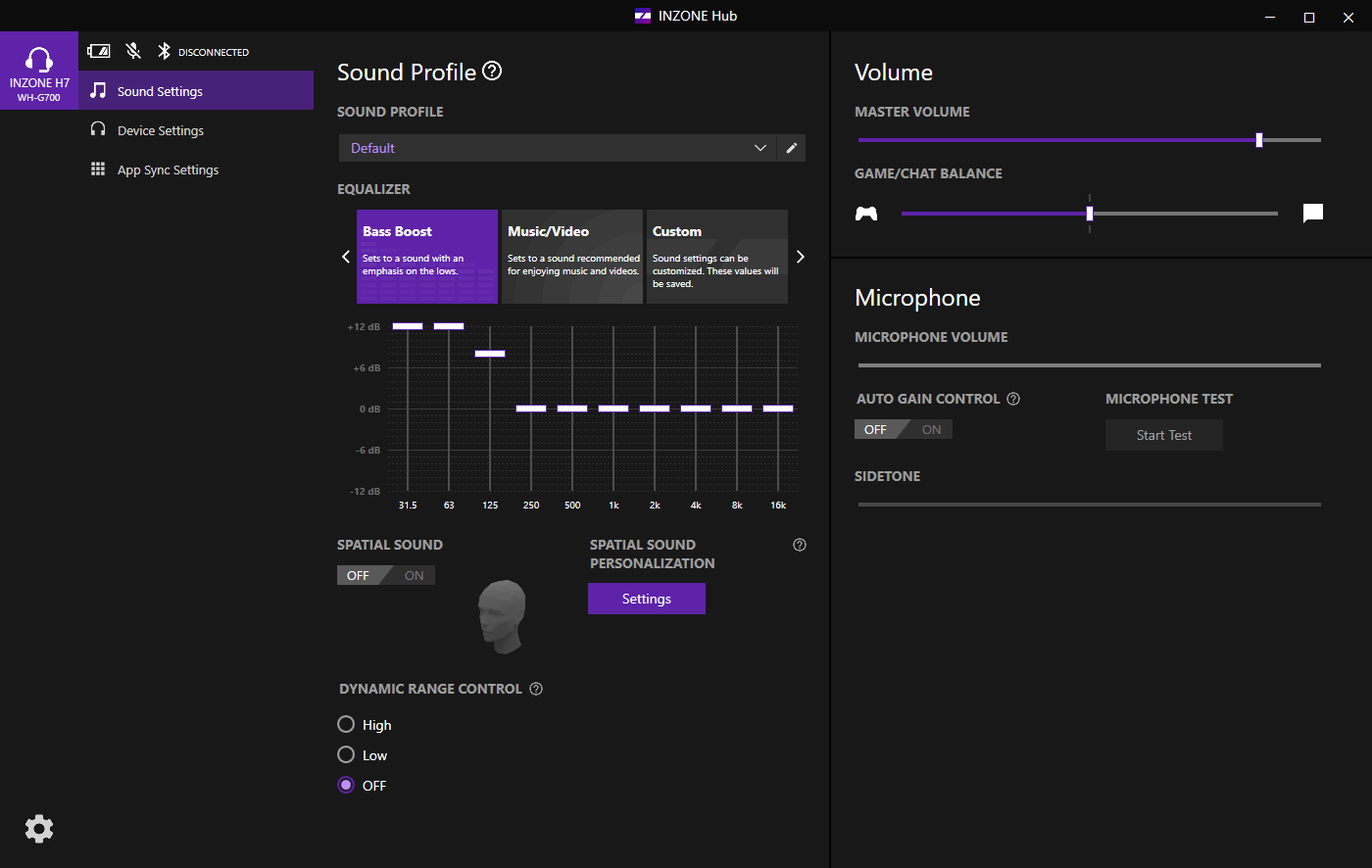The image size is (1372, 868).
Task: Click the Microphone Volume slider track
Action: (1090, 365)
